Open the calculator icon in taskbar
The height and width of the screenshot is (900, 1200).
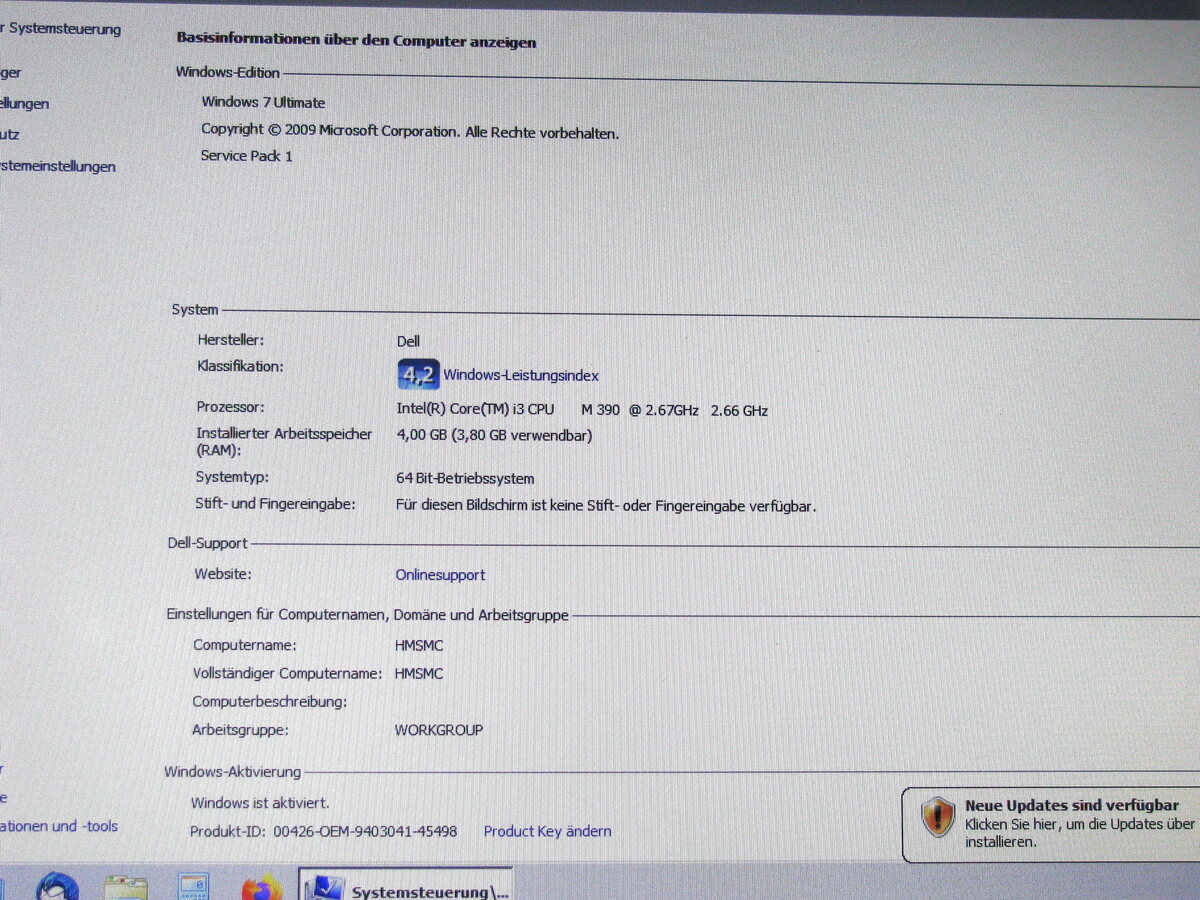pos(193,887)
